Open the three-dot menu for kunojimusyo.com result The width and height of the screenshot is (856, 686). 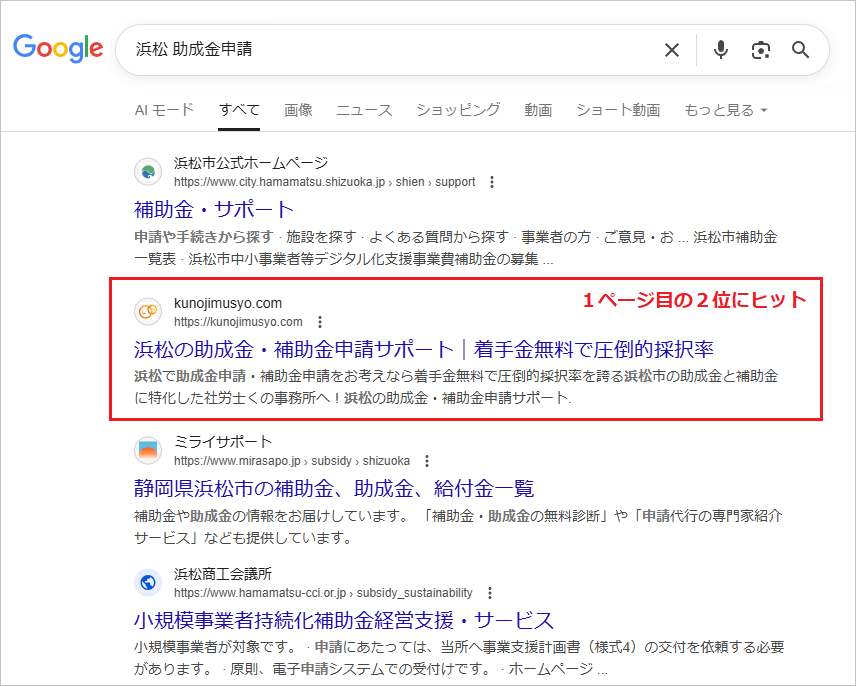click(319, 323)
